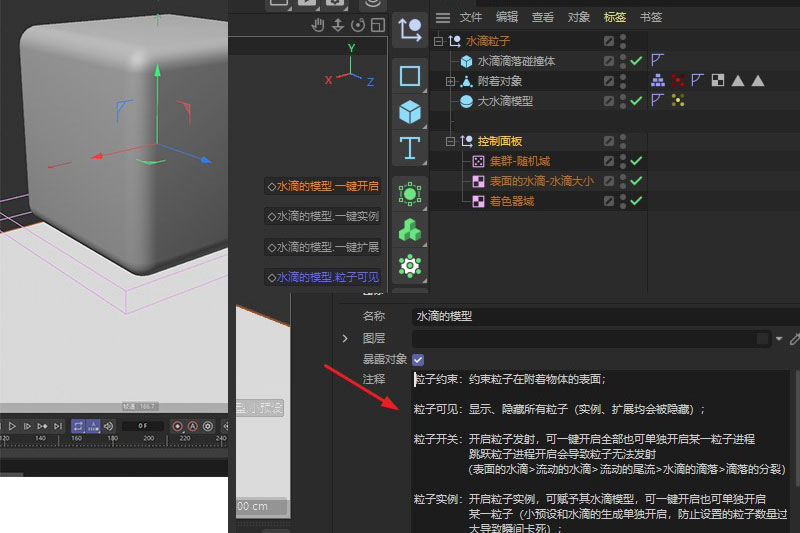Image resolution: width=800 pixels, height=533 pixels.
Task: Click the red dots tag on 附着对象
Action: click(678, 81)
